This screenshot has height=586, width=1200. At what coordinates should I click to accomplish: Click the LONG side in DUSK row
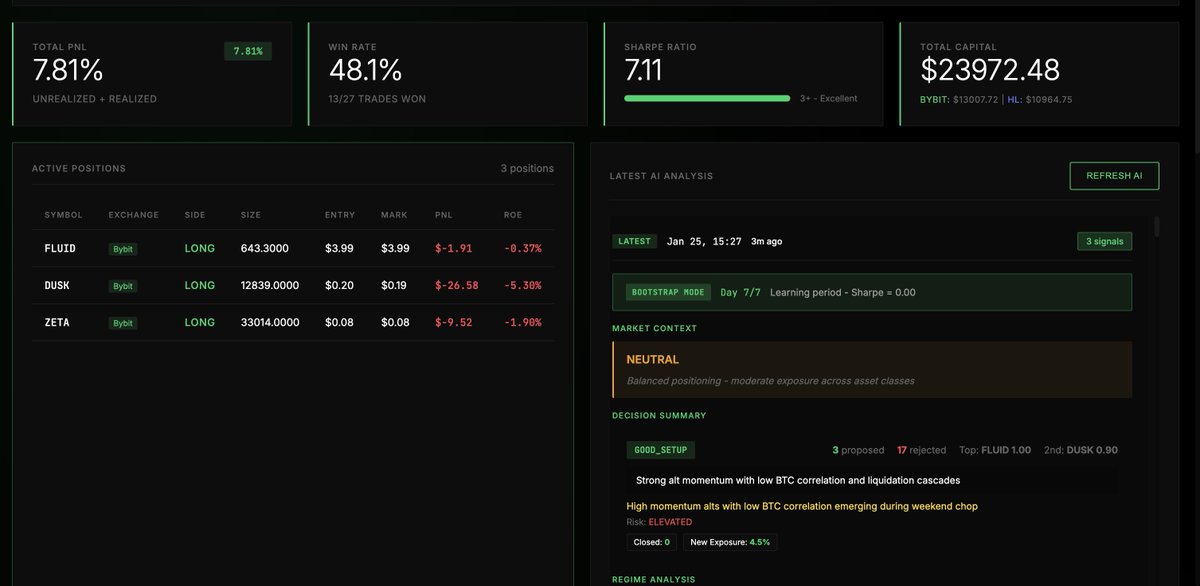tap(199, 285)
